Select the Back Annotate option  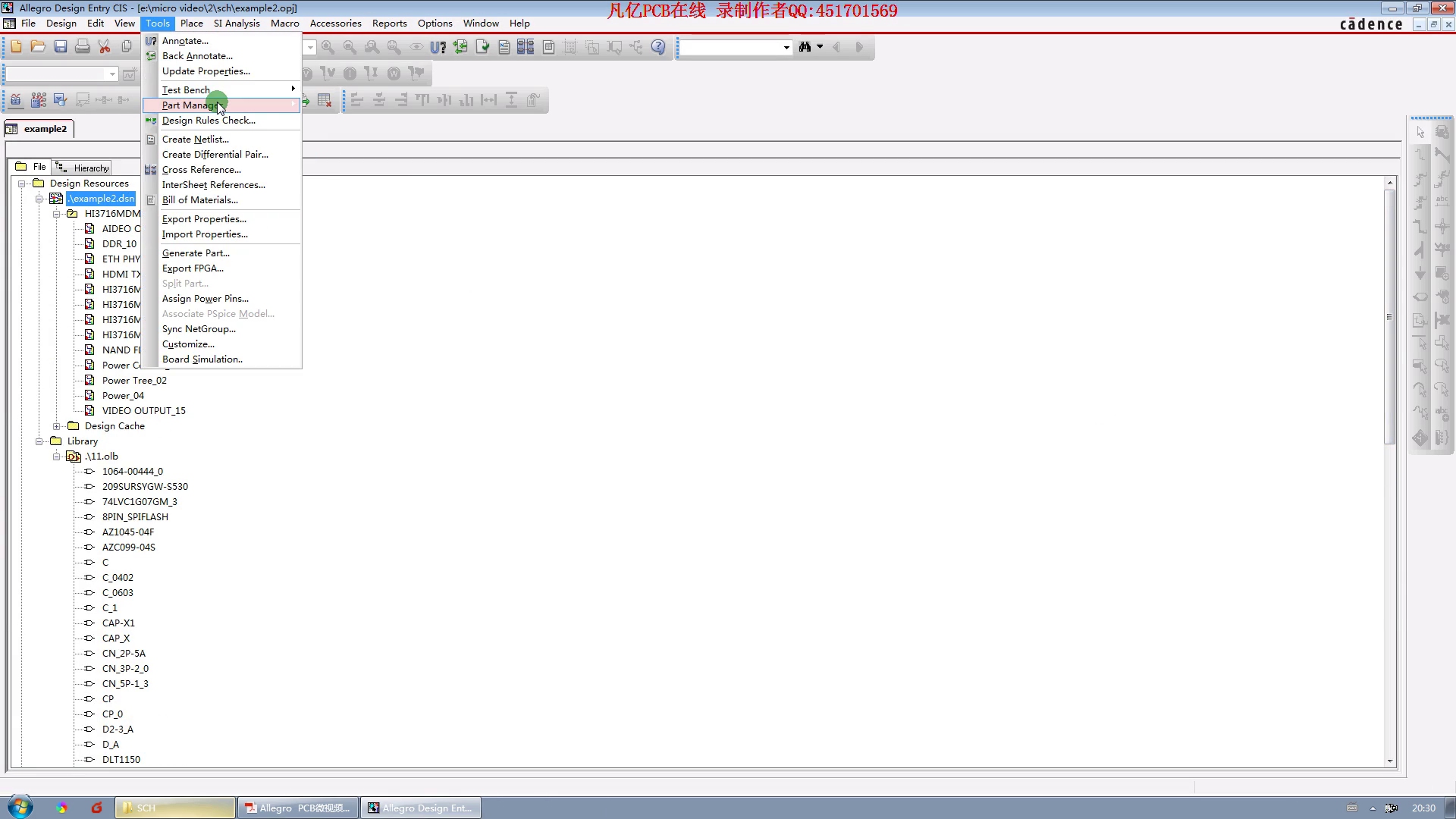(x=197, y=56)
